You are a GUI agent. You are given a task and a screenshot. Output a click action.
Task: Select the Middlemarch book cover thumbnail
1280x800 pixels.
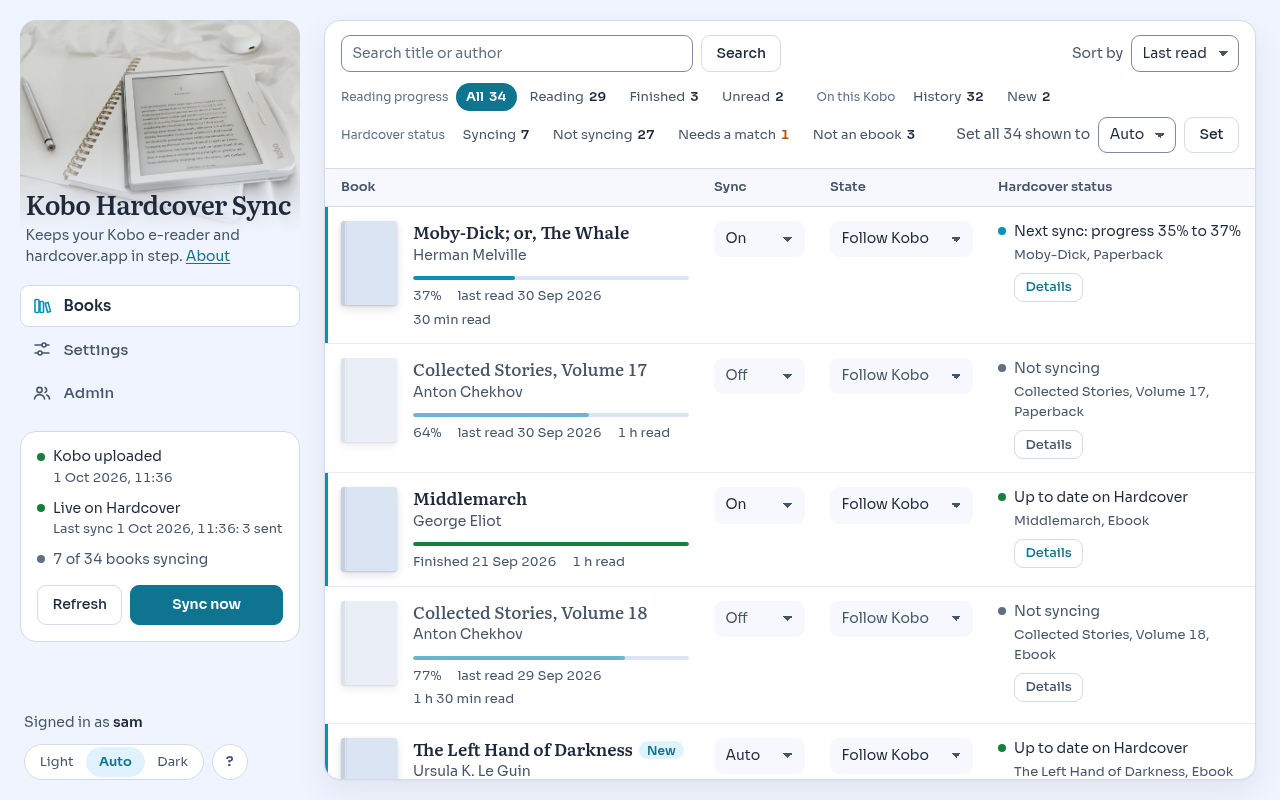coord(369,530)
